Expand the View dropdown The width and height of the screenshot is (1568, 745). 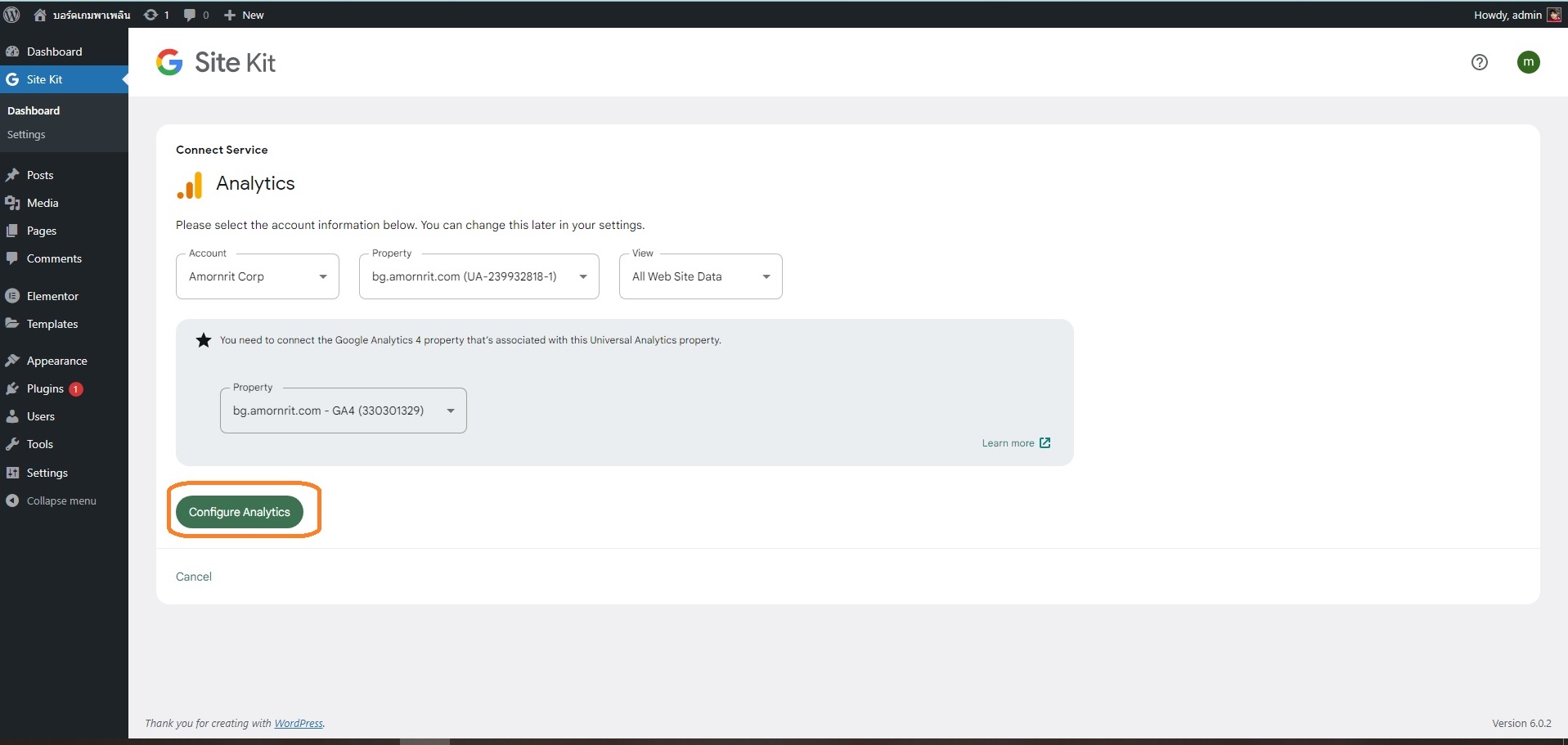[700, 276]
